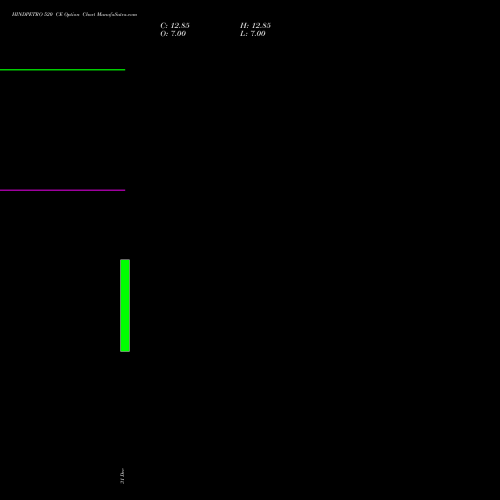This screenshot has height=500, width=500.
Task: Click the green candlestick bar
Action: click(125, 305)
